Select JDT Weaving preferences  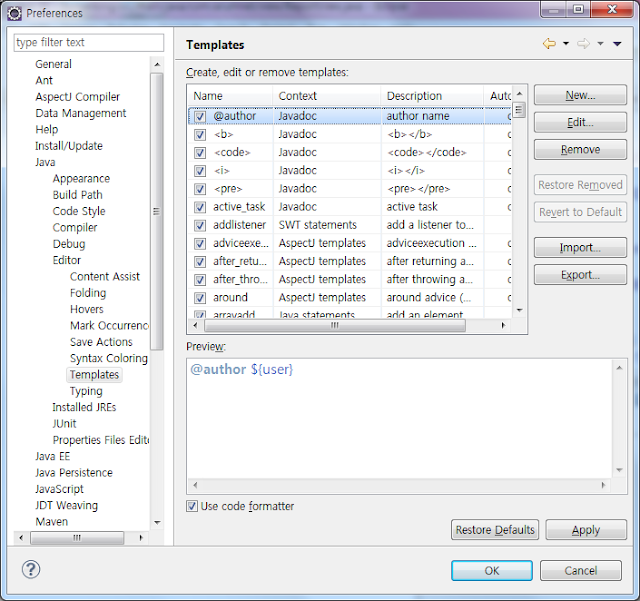[x=67, y=505]
